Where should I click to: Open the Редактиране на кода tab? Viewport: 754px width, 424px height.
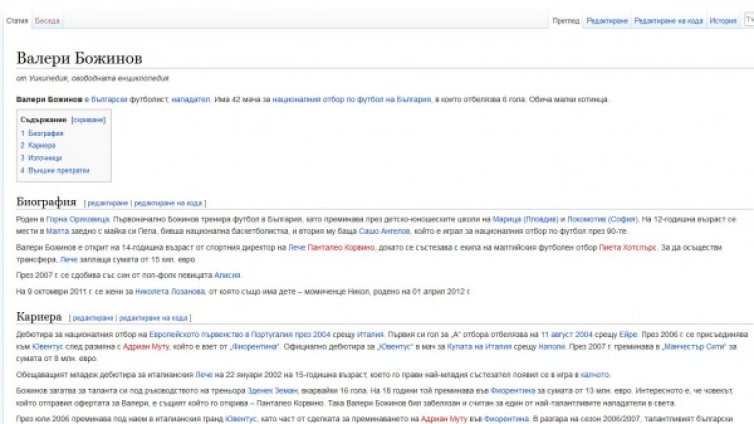click(668, 21)
